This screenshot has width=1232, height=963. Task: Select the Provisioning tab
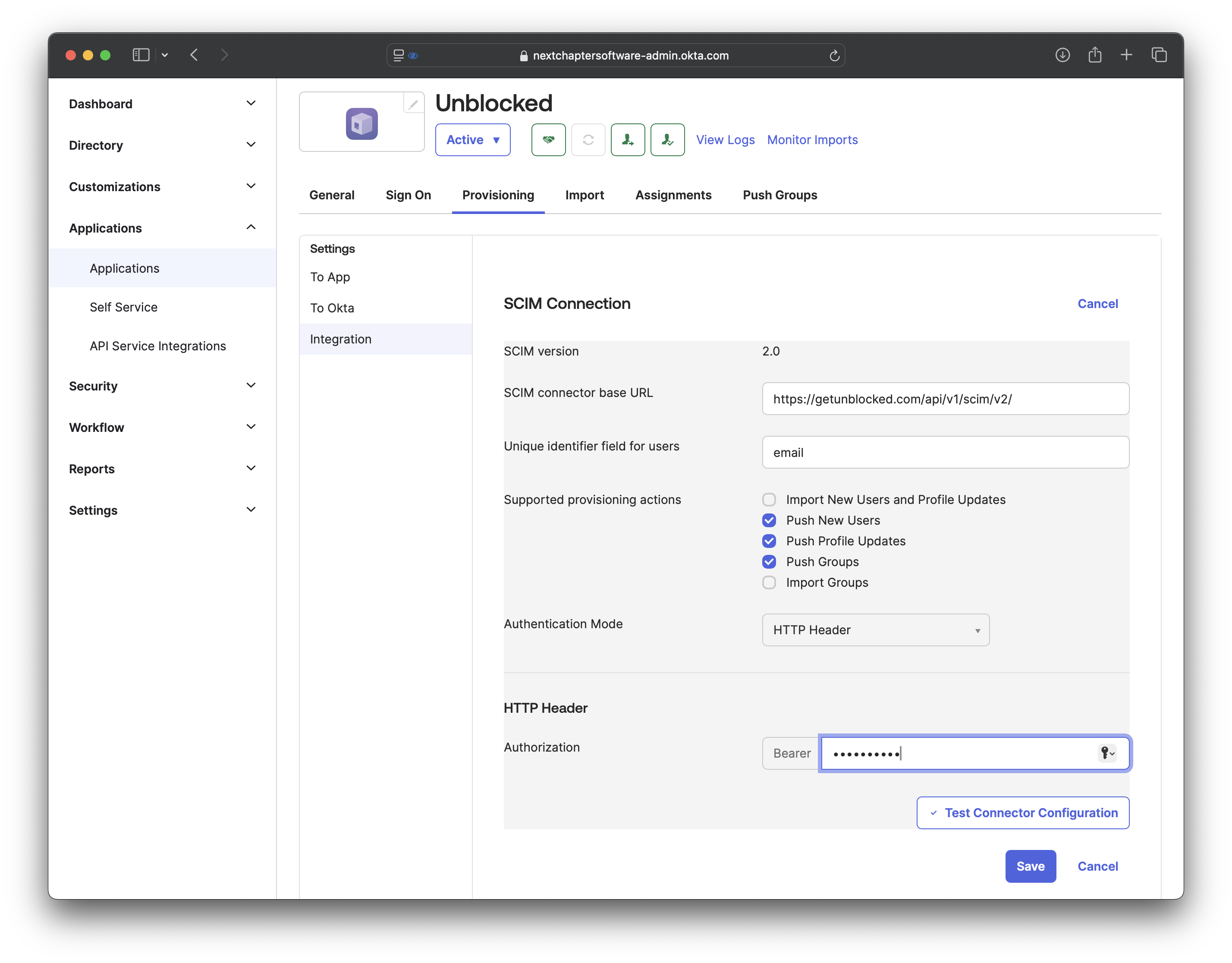[x=498, y=195]
